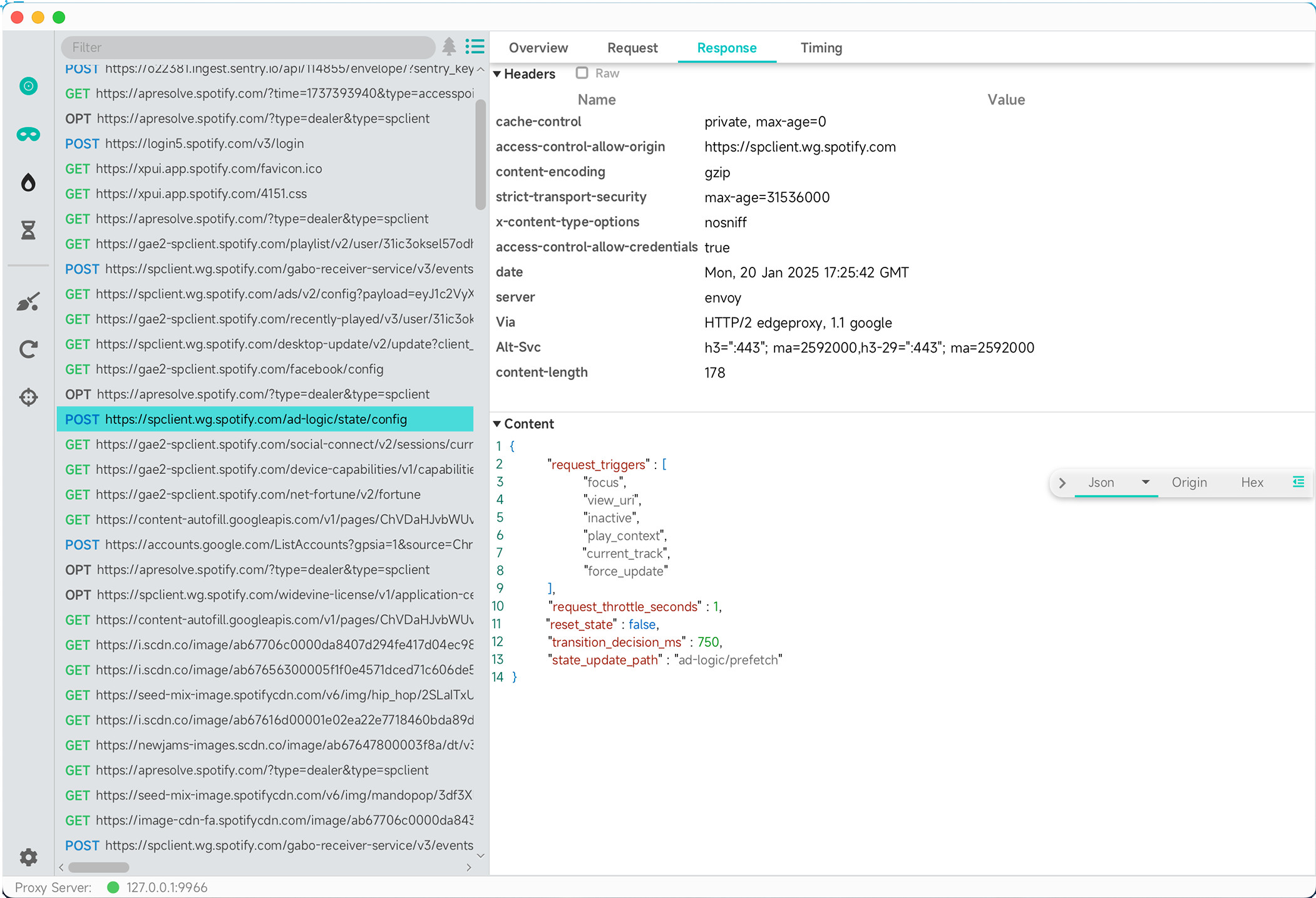Open the Json format dropdown arrow
The width and height of the screenshot is (1316, 898).
point(1145,482)
